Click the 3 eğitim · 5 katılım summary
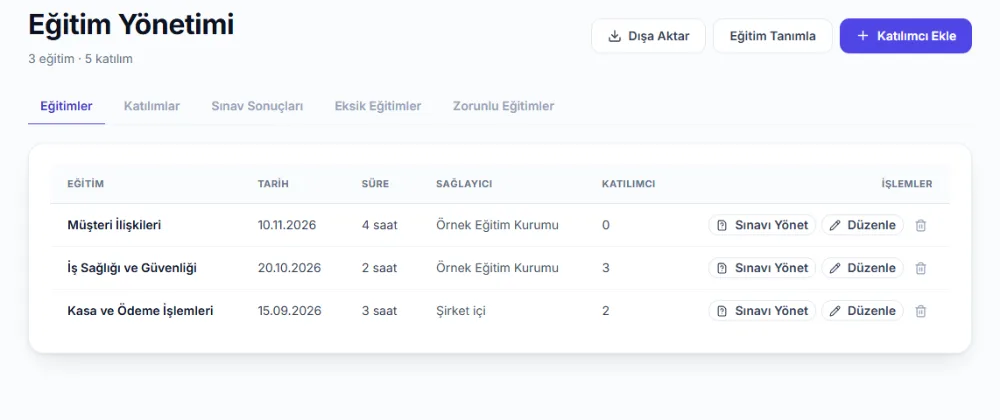Viewport: 1000px width, 420px height. (x=80, y=59)
